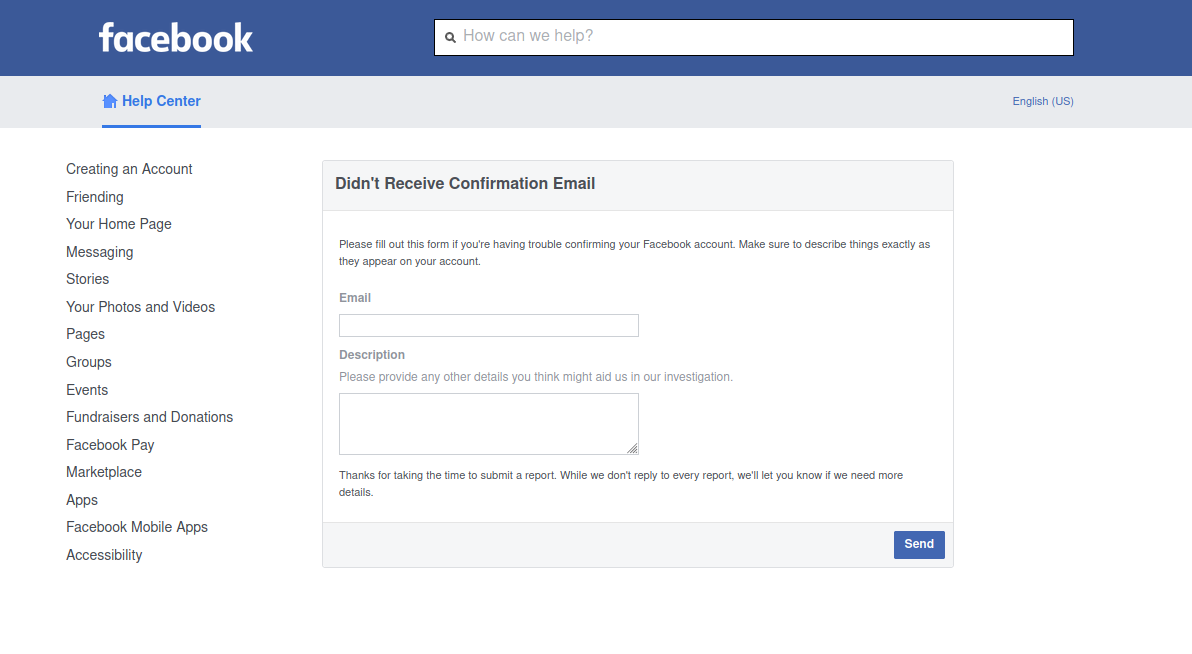This screenshot has height=654, width=1192.
Task: Open the Facebook Pay topic
Action: (110, 445)
